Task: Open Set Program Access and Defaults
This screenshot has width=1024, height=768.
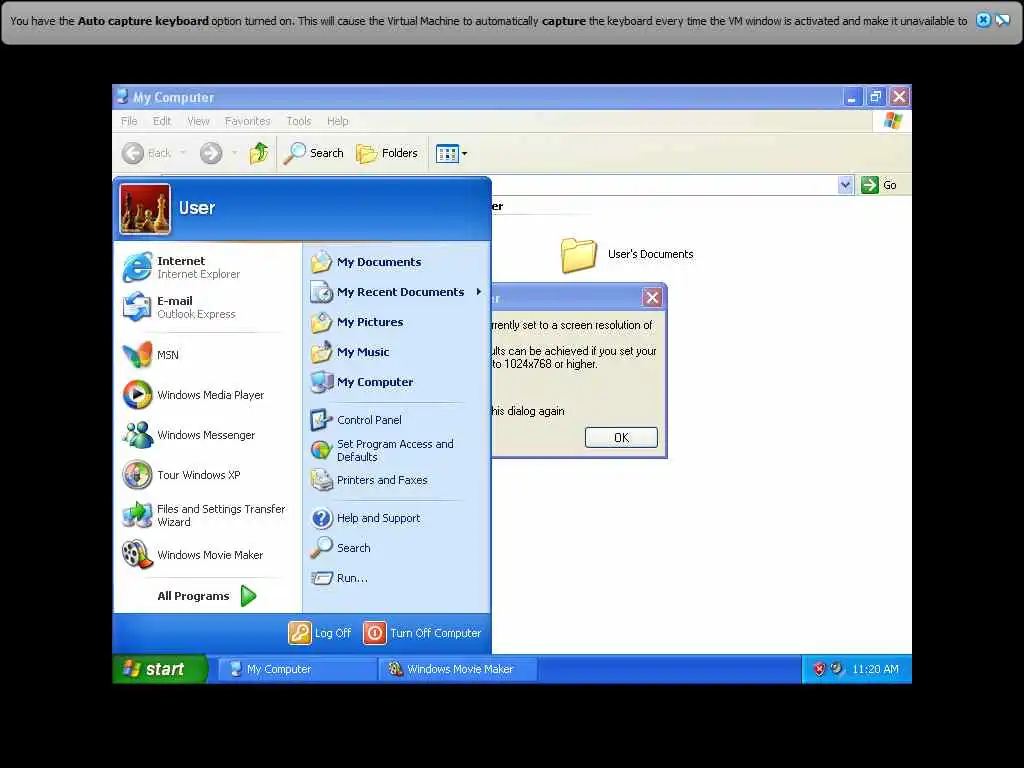Action: pyautogui.click(x=397, y=450)
